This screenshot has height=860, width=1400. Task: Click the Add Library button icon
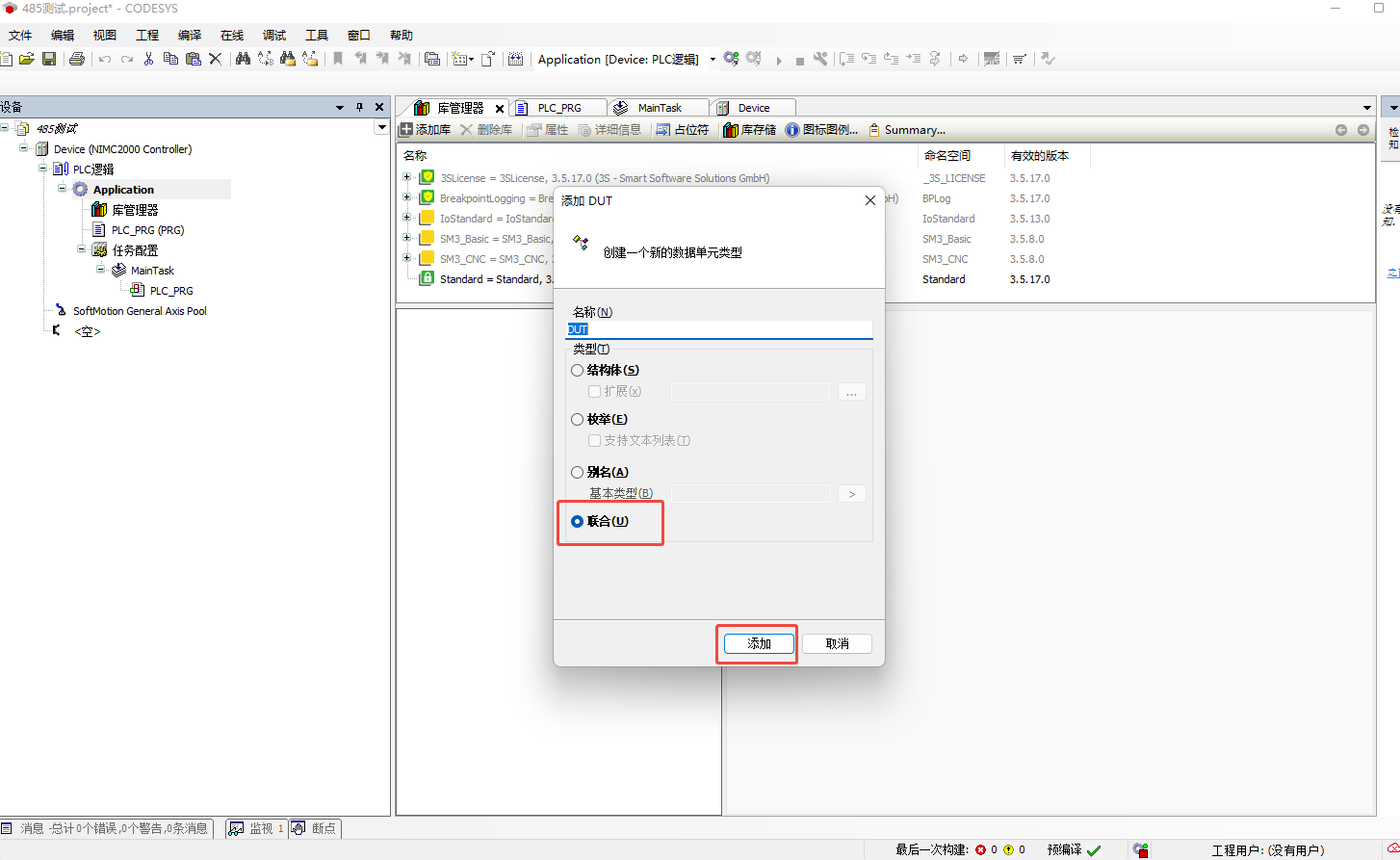click(406, 130)
